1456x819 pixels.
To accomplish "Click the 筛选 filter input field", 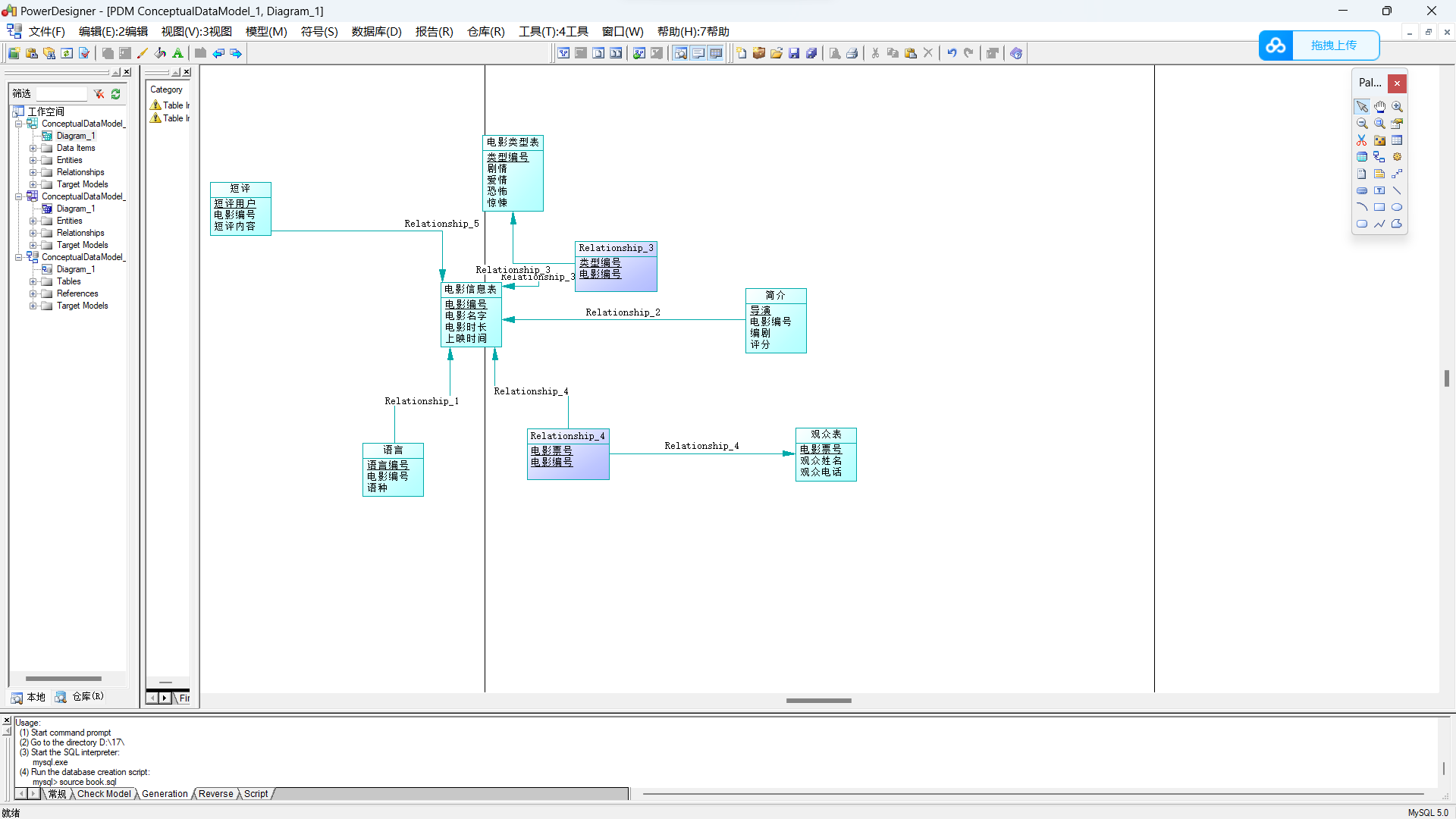I will click(x=62, y=94).
